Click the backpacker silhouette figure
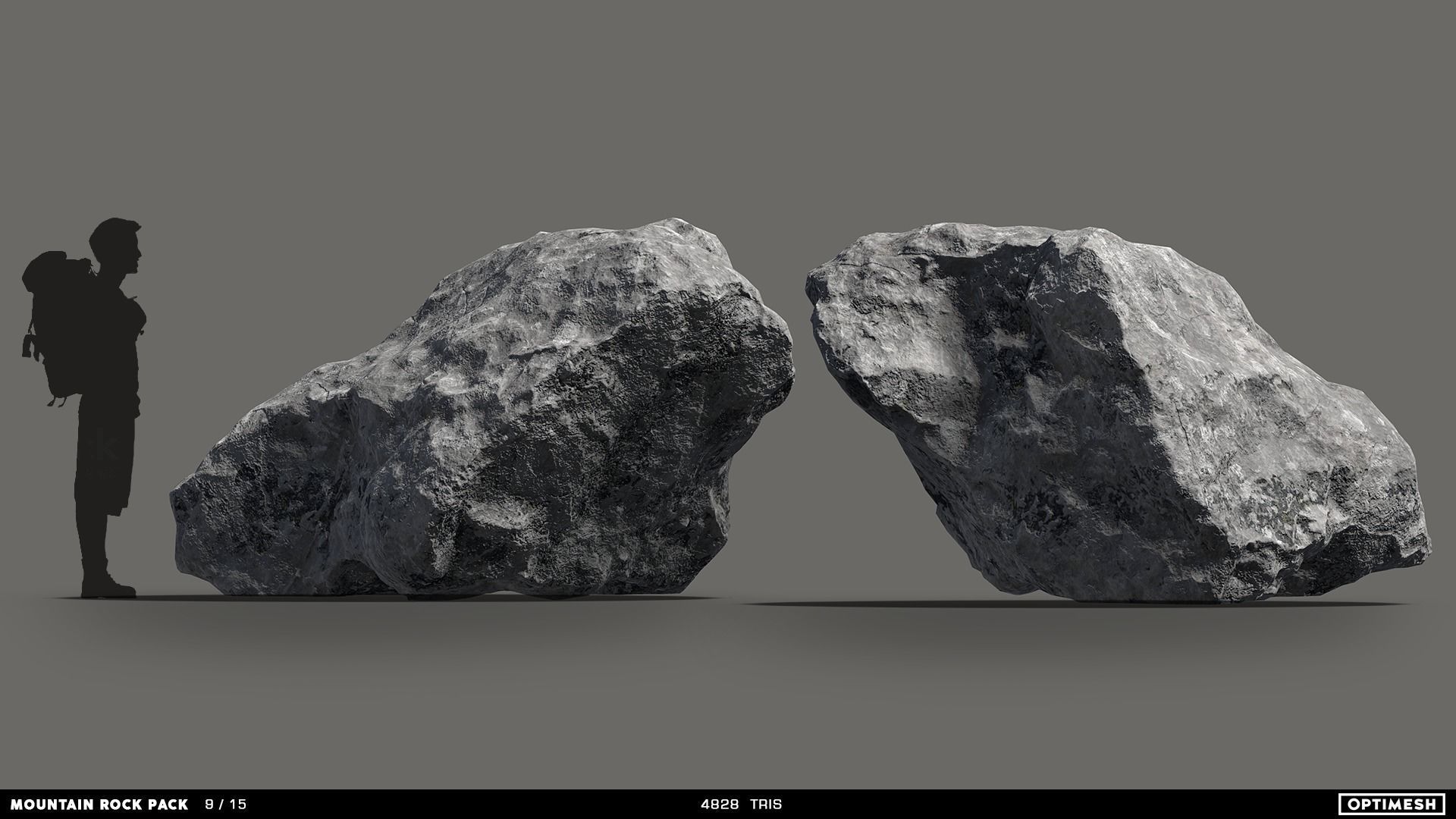Image resolution: width=1456 pixels, height=819 pixels. point(83,407)
